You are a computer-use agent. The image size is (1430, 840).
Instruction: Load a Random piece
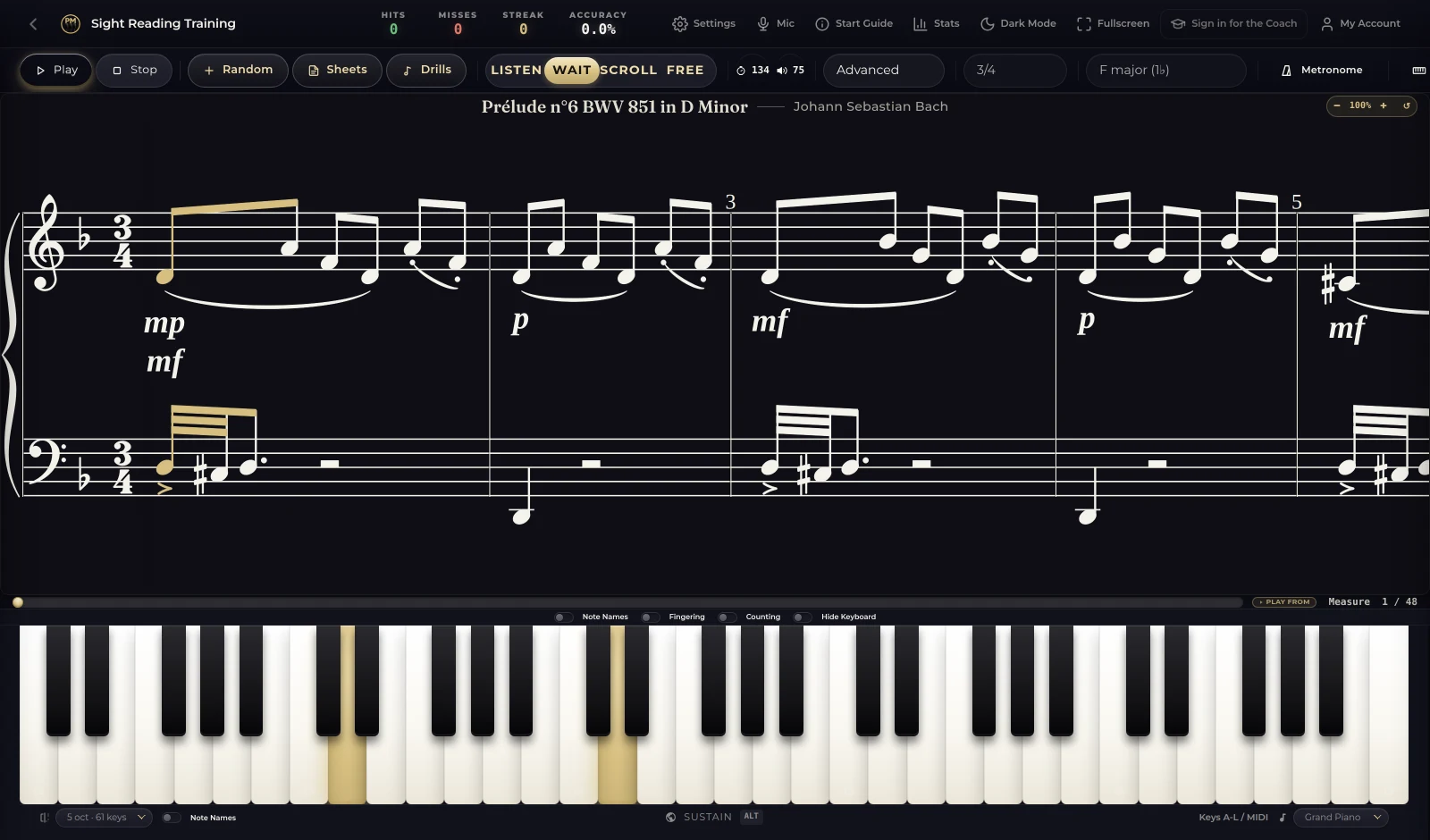(238, 71)
